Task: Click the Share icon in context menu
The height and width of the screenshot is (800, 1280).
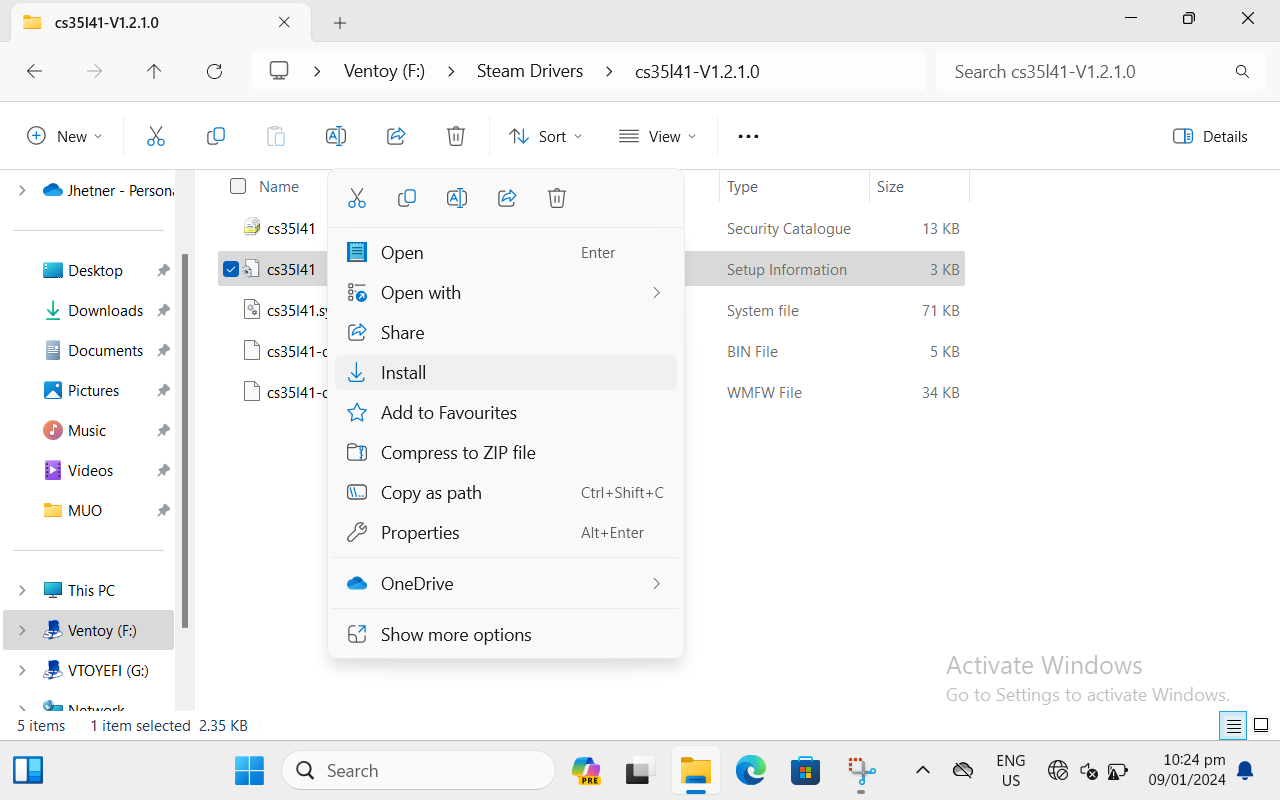Action: coord(507,198)
